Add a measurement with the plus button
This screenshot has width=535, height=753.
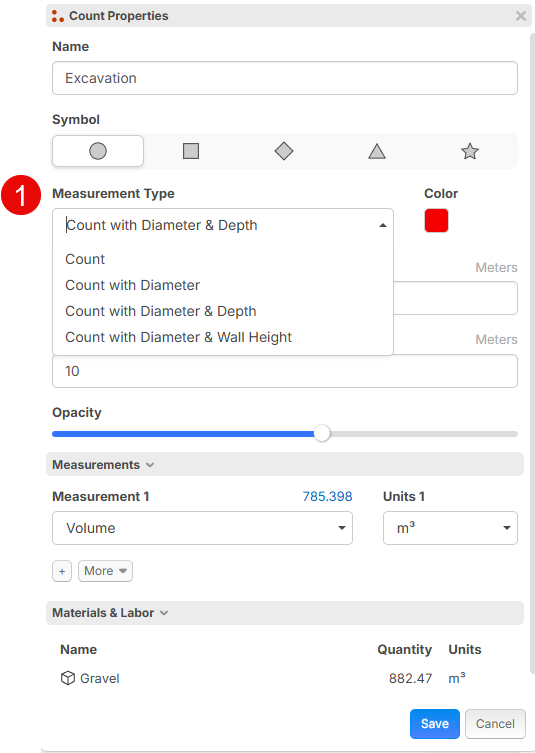[62, 571]
